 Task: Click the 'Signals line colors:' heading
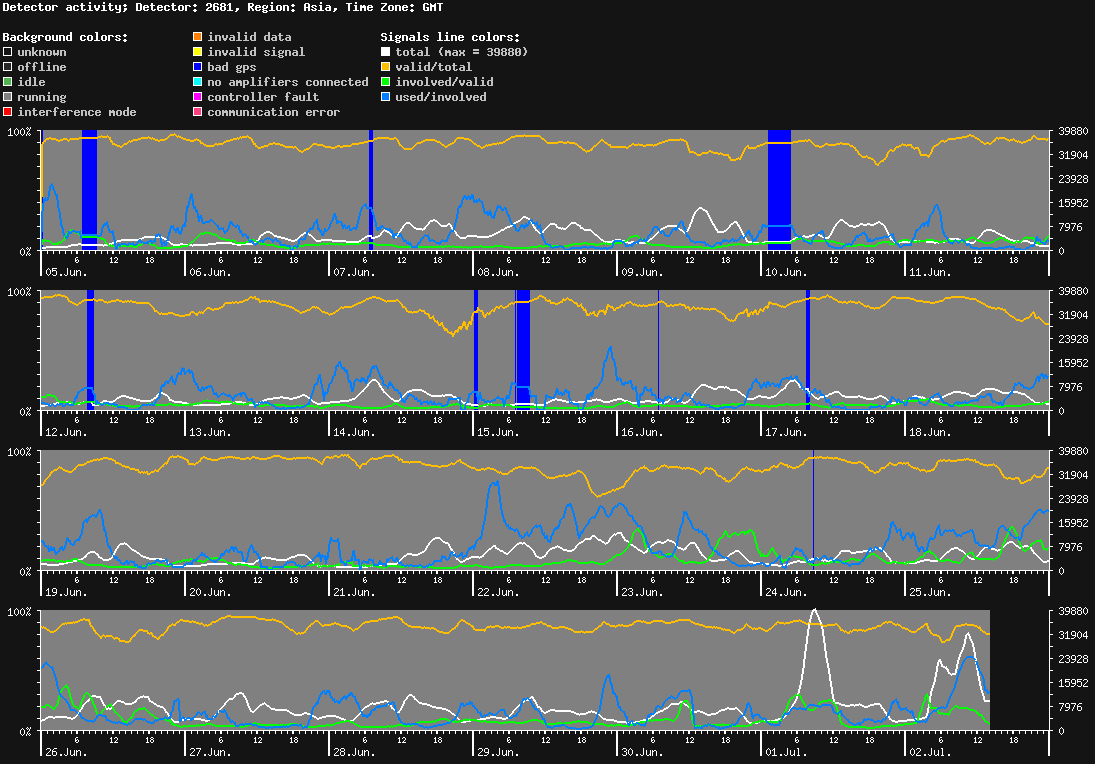pos(450,37)
